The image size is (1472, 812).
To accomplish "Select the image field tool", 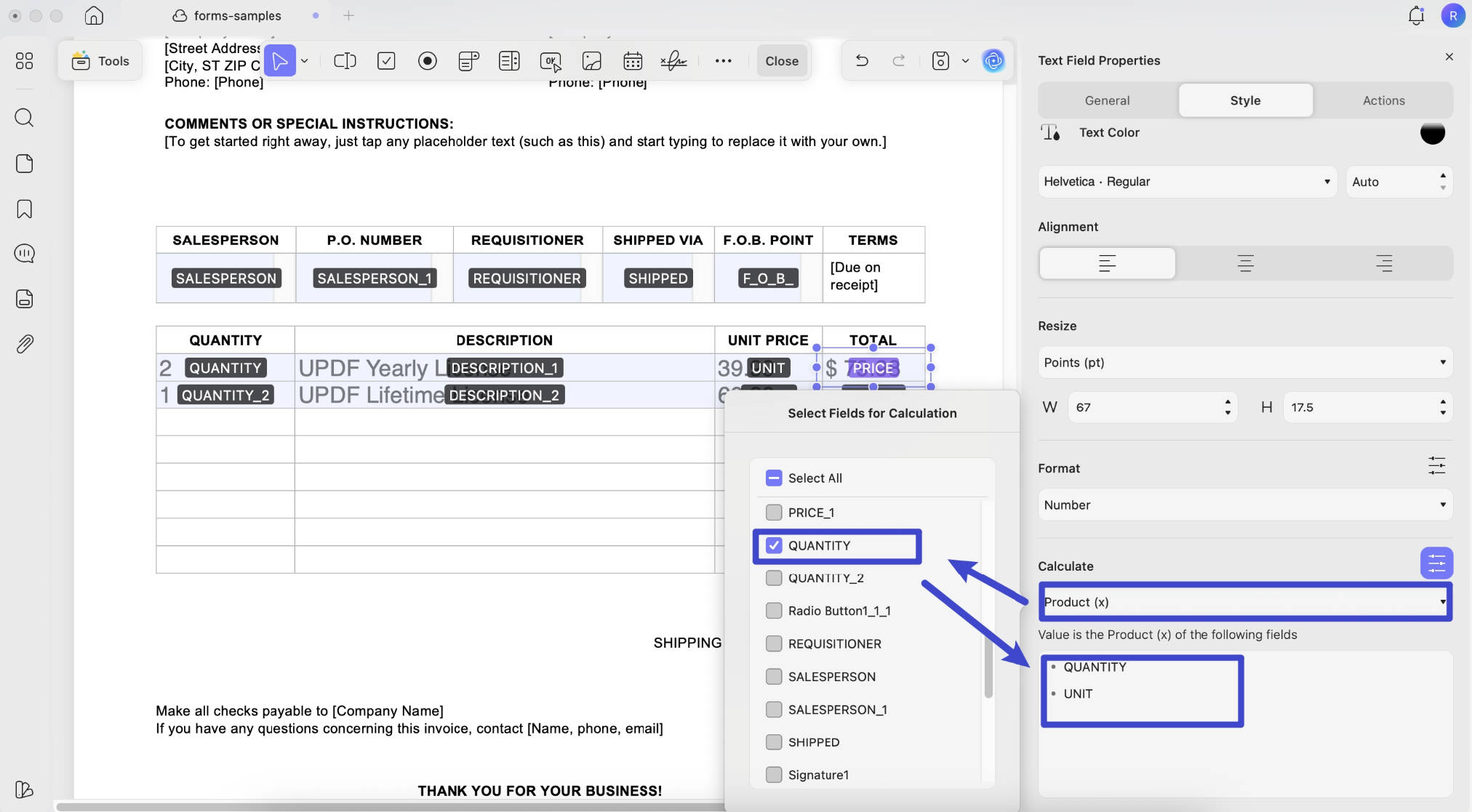I will point(592,61).
